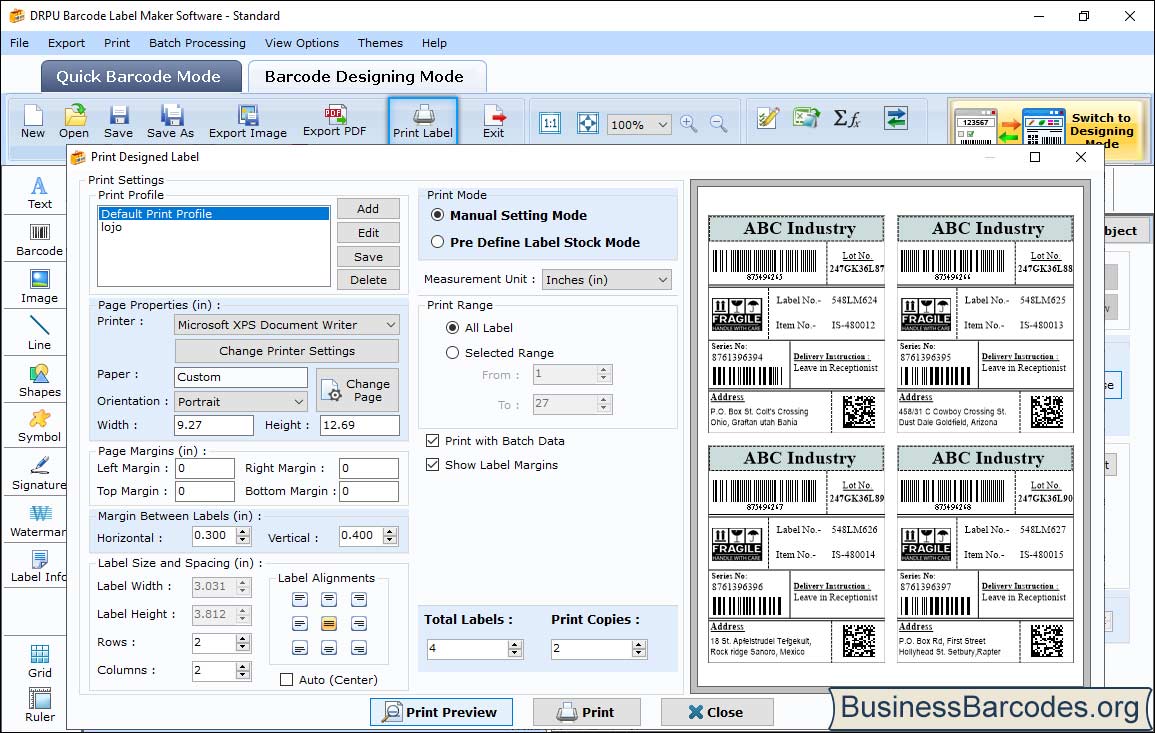Toggle the Ruler sidebar icon
The image size is (1155, 733).
(39, 706)
